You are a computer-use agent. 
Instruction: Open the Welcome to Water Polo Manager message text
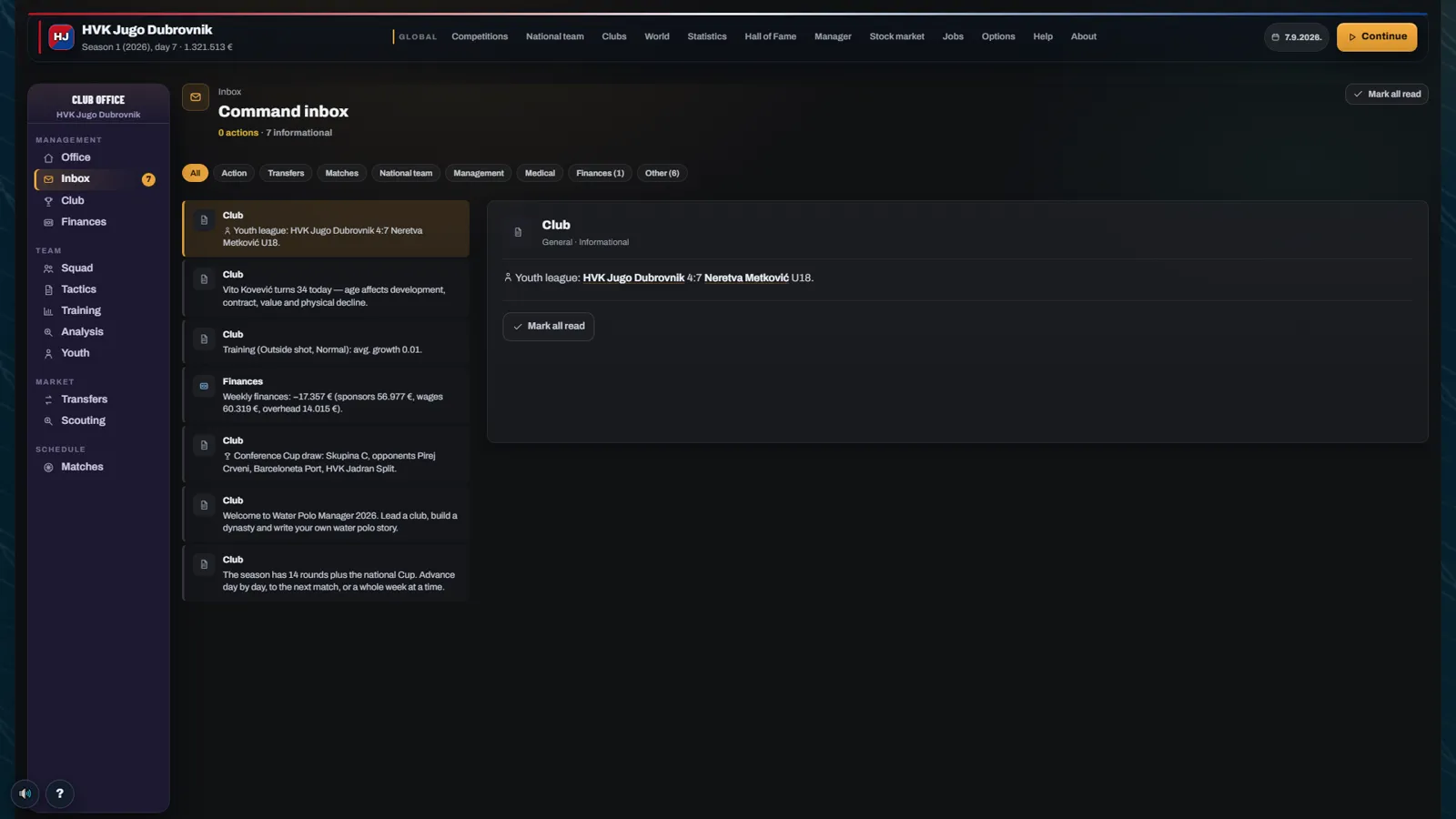(x=340, y=521)
